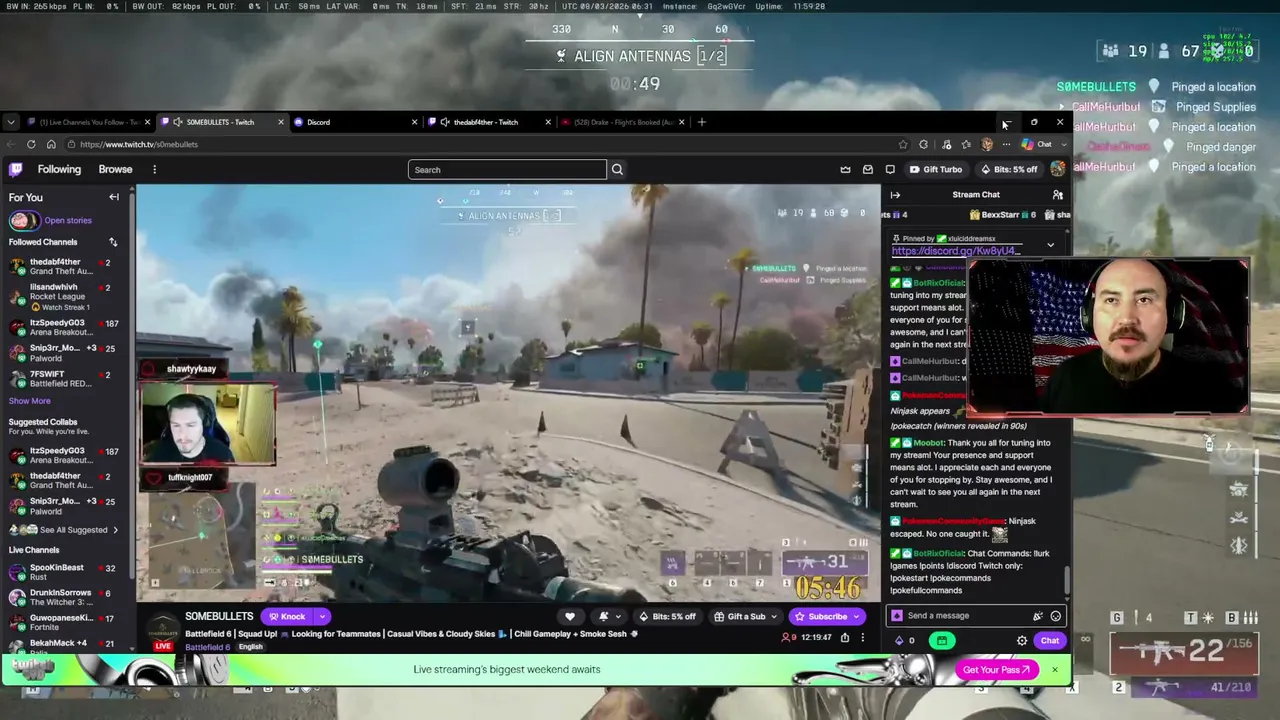Image resolution: width=1280 pixels, height=720 pixels.
Task: Open the Battlefield 6 category link
Action: (206, 647)
